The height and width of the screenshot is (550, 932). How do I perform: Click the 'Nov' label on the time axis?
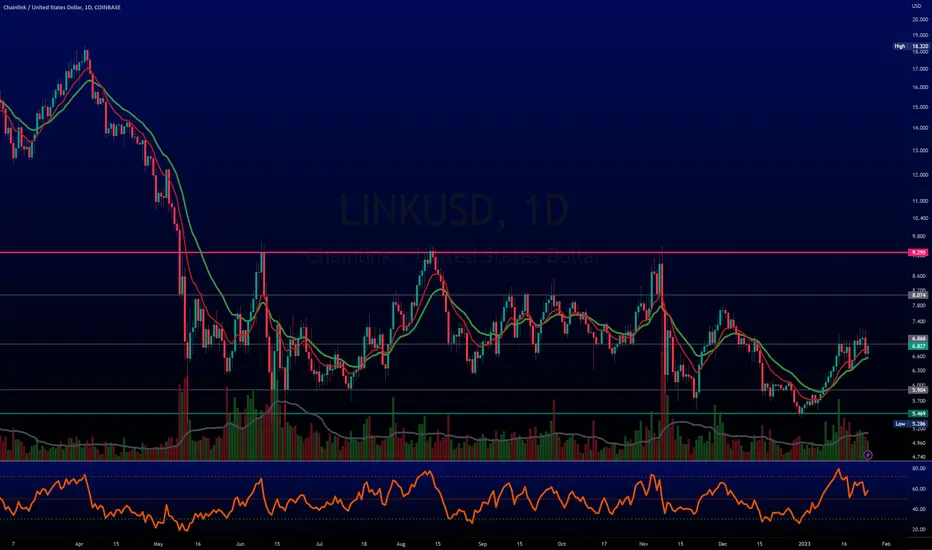(x=644, y=543)
